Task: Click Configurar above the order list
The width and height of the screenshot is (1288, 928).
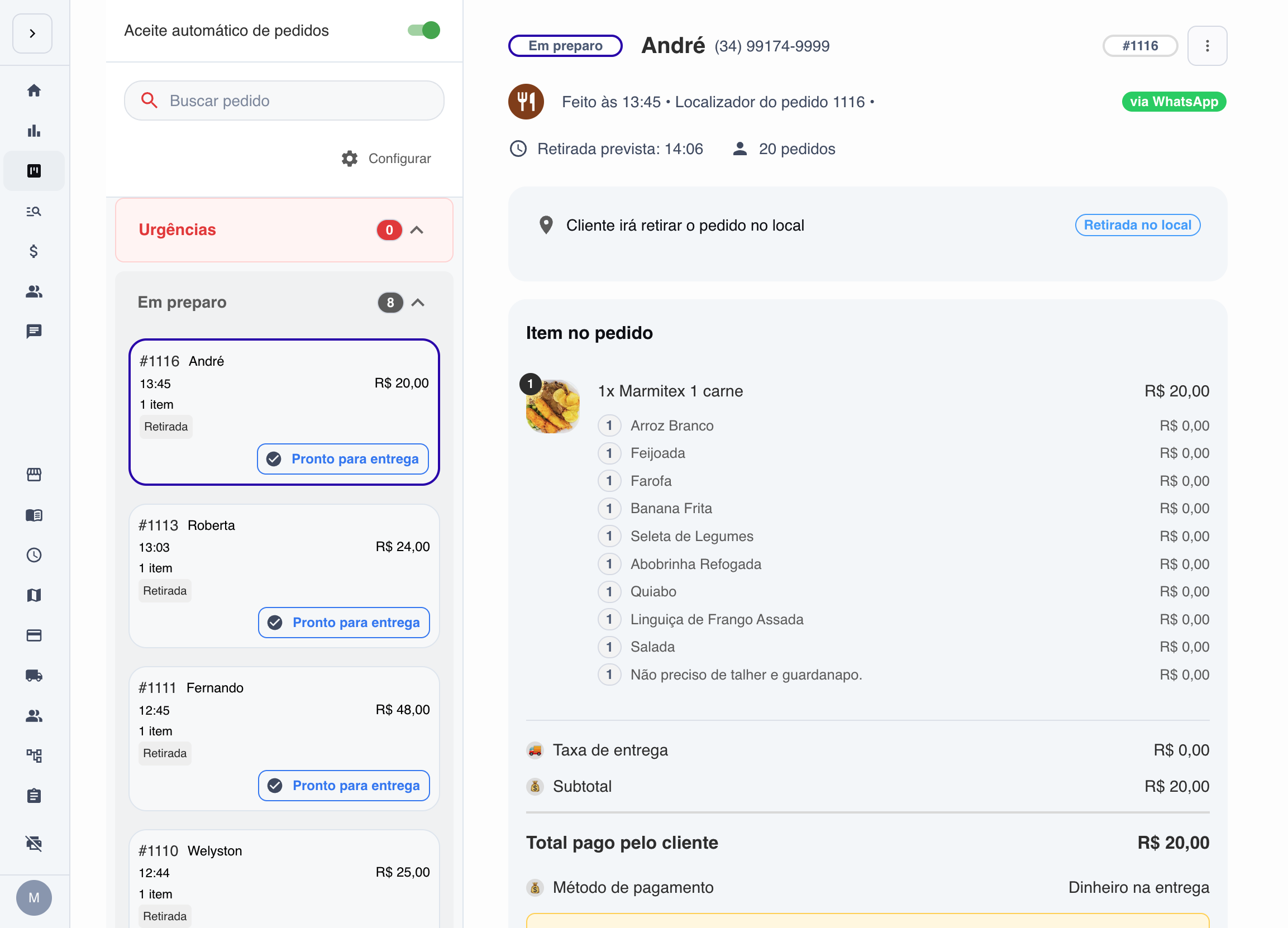Action: click(387, 159)
